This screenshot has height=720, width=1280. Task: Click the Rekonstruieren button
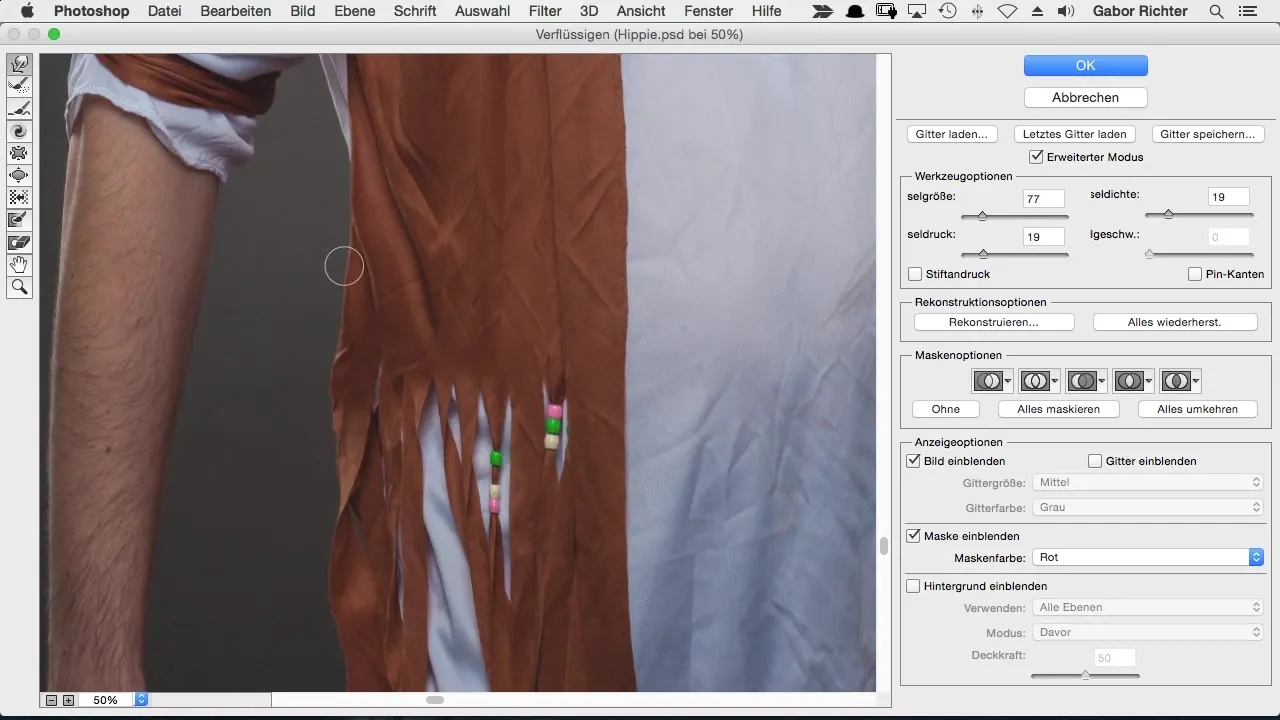[994, 323]
